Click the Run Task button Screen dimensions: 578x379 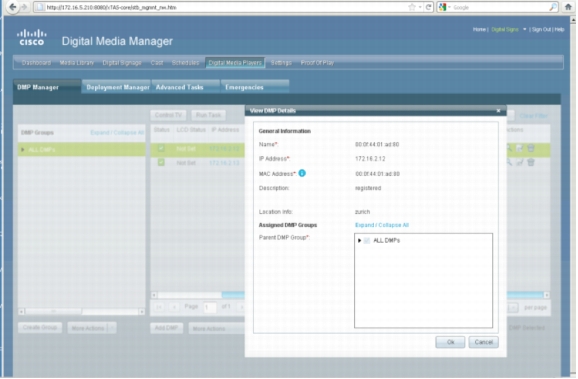coord(208,115)
